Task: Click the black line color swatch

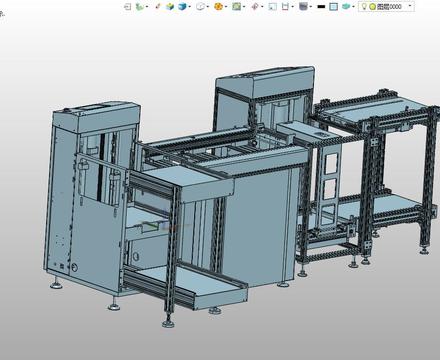Action: (321, 6)
